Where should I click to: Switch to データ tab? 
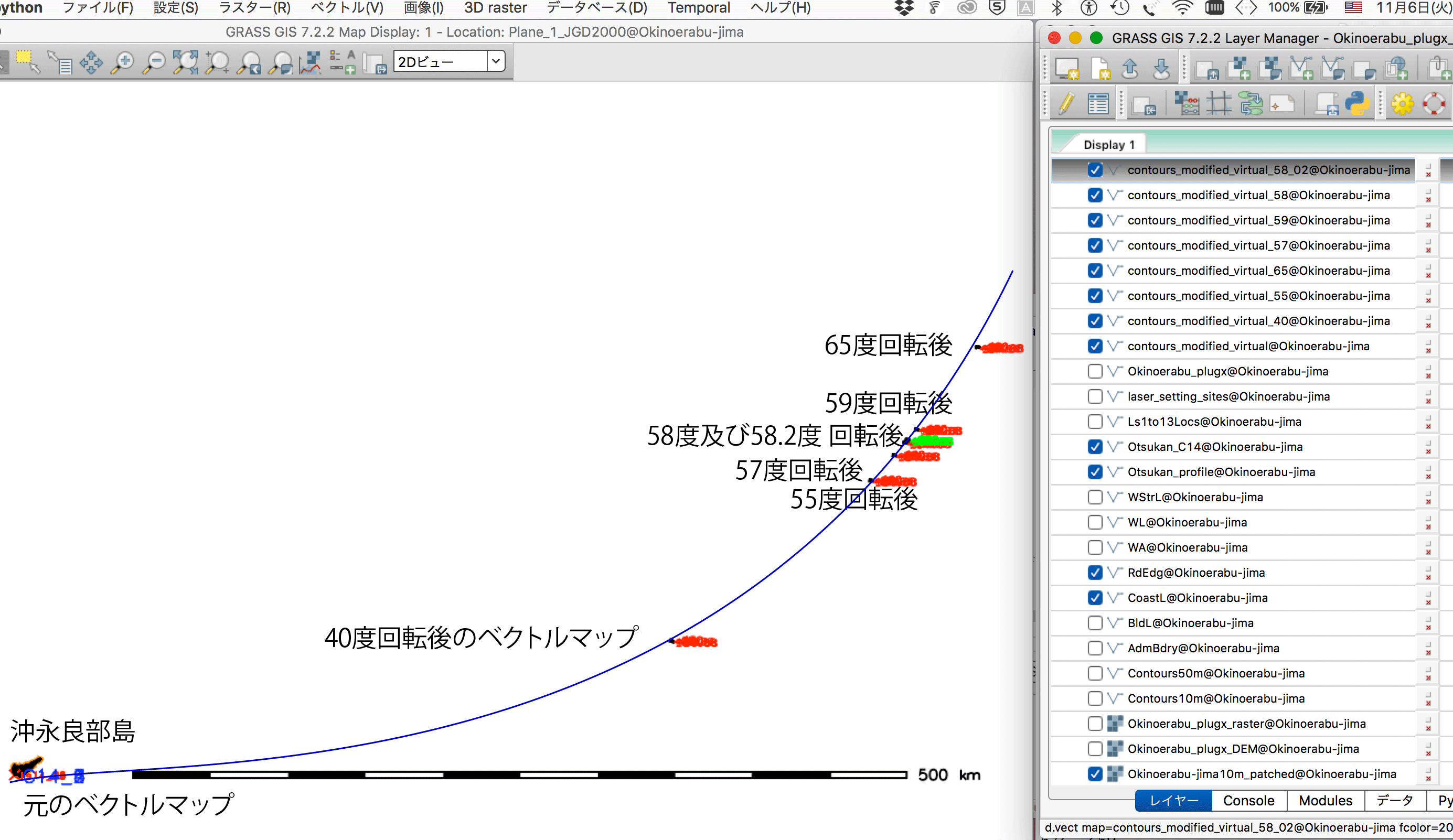(1395, 801)
